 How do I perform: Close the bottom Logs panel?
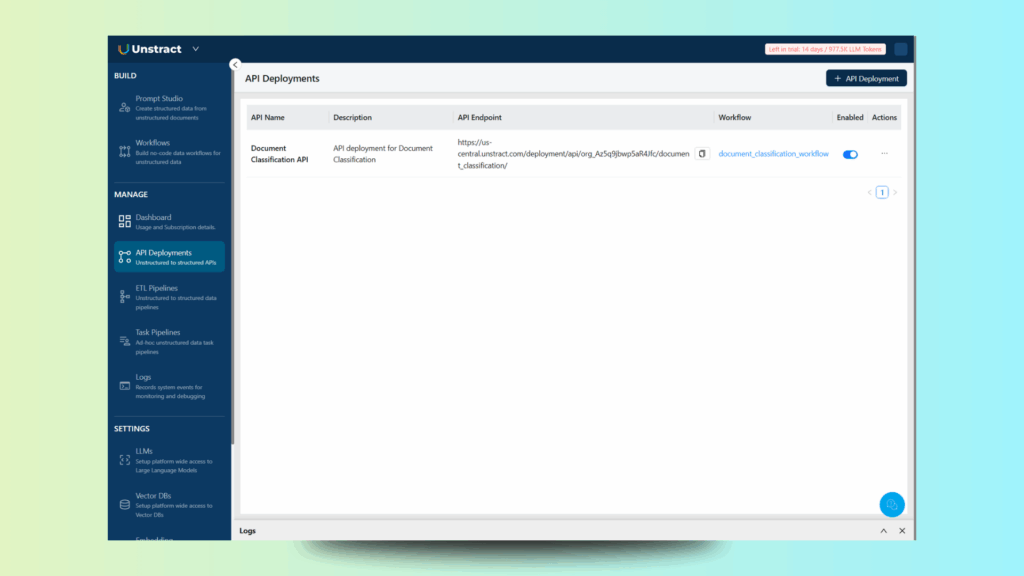coord(902,531)
